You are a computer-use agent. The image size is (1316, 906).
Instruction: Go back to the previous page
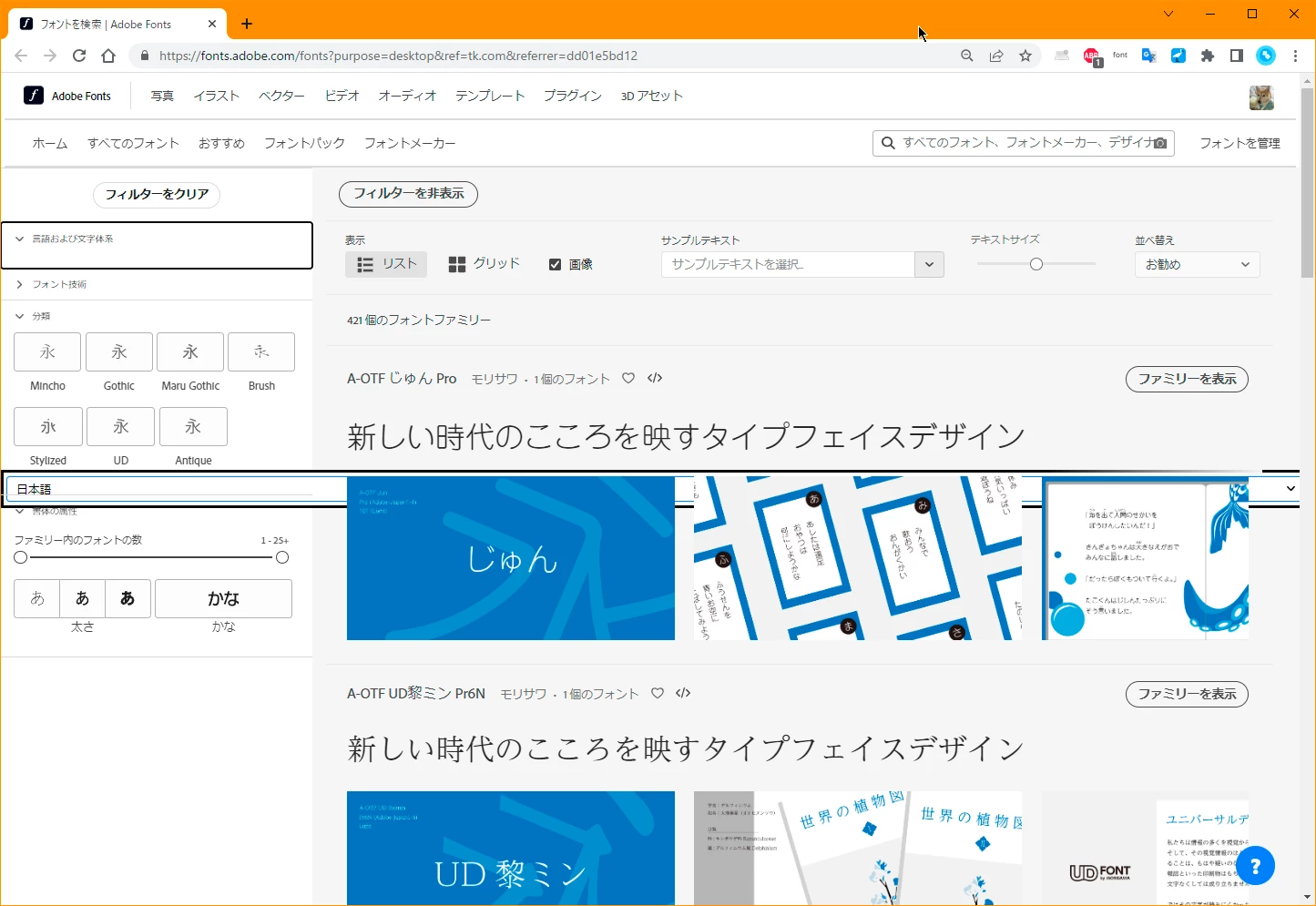tap(21, 56)
